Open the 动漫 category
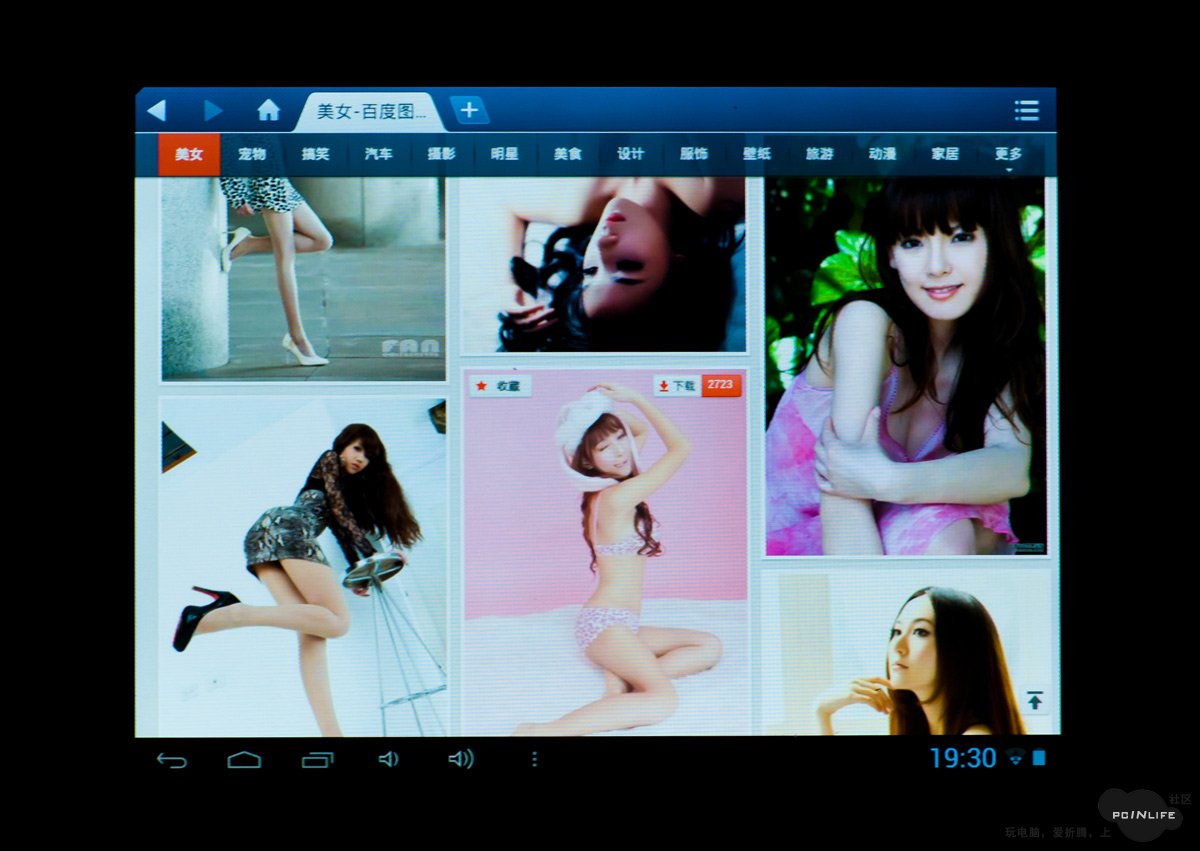This screenshot has height=851, width=1200. click(x=882, y=154)
